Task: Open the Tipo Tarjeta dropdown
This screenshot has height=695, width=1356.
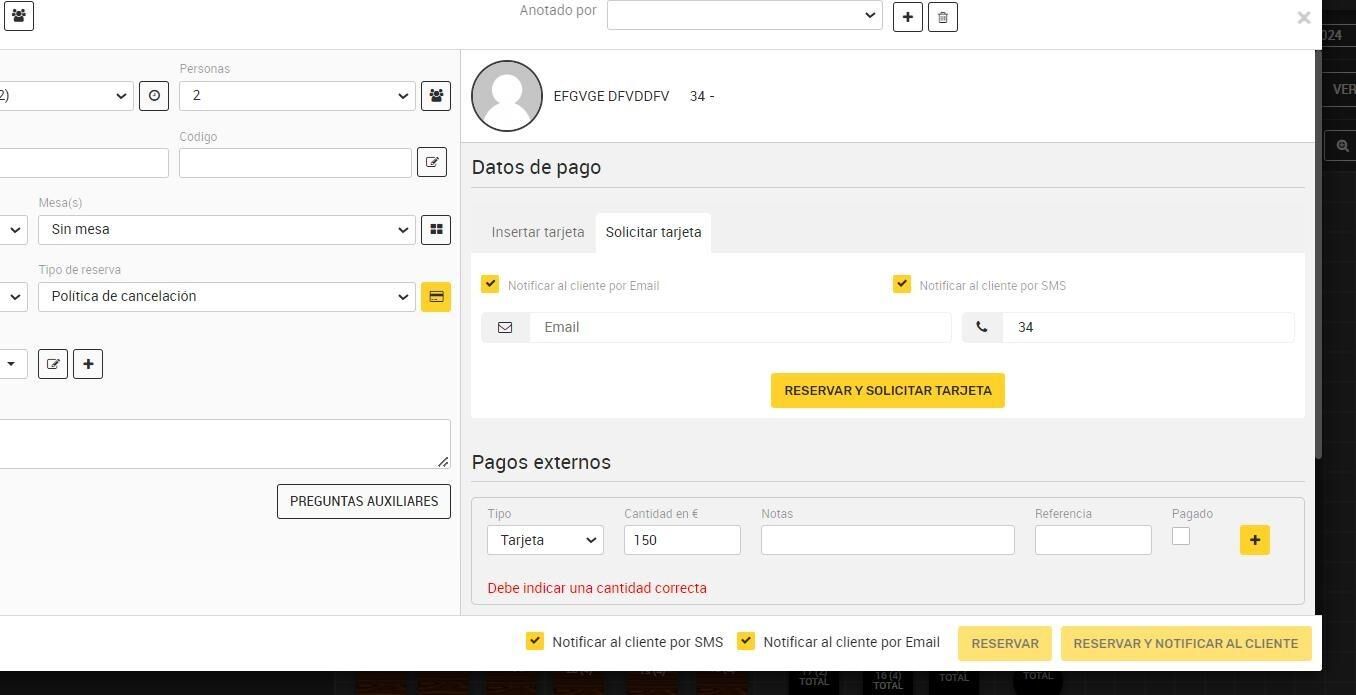Action: [x=545, y=540]
